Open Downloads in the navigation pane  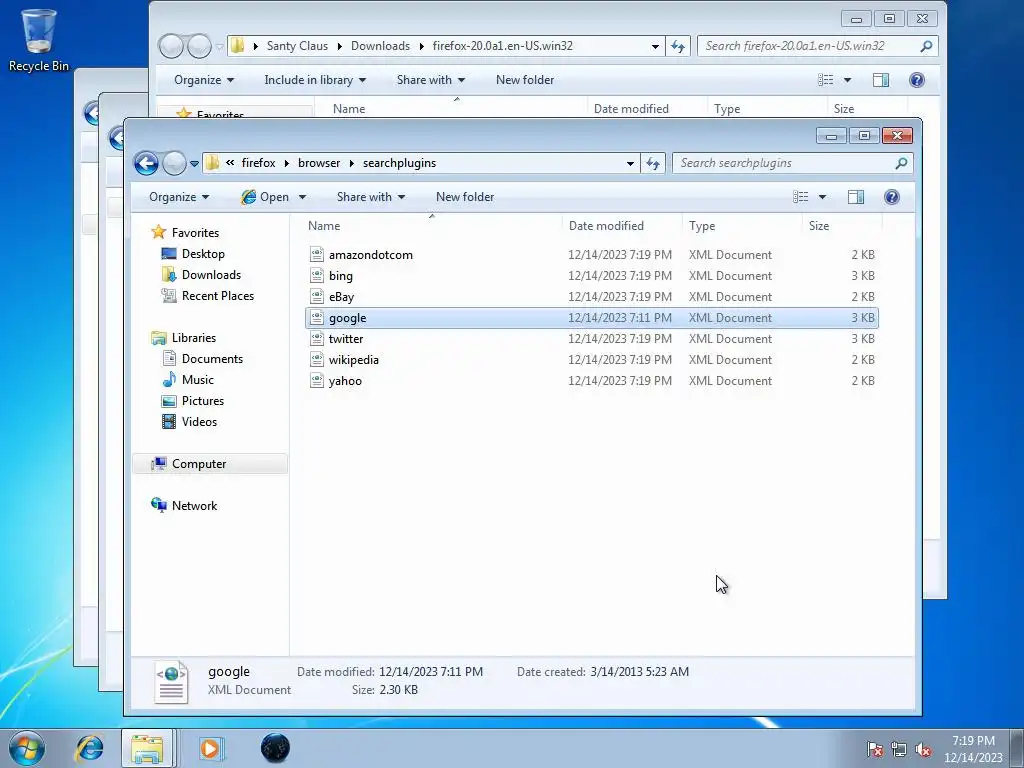pos(211,275)
